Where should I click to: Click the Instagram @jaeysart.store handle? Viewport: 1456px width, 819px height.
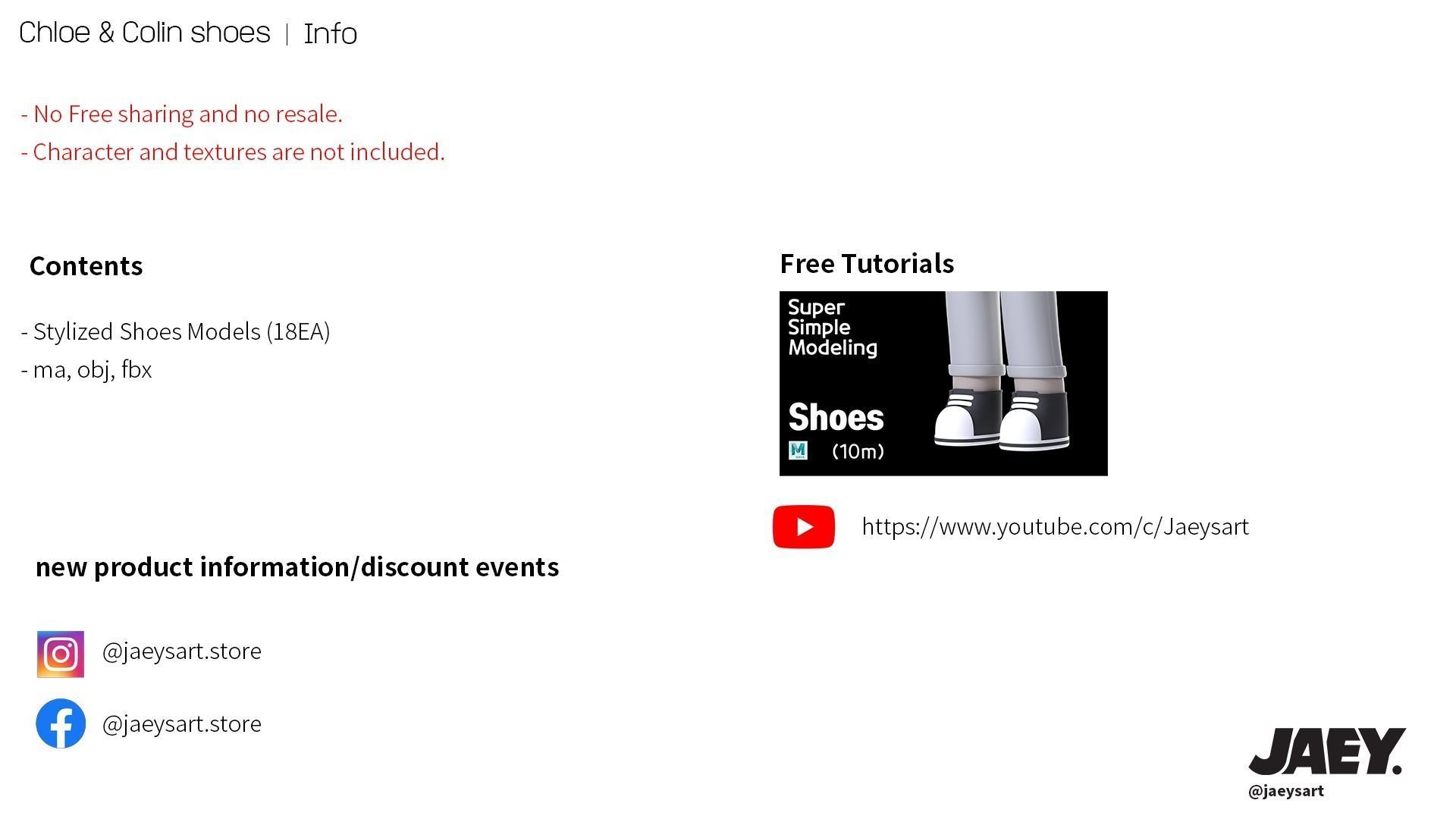(x=182, y=651)
